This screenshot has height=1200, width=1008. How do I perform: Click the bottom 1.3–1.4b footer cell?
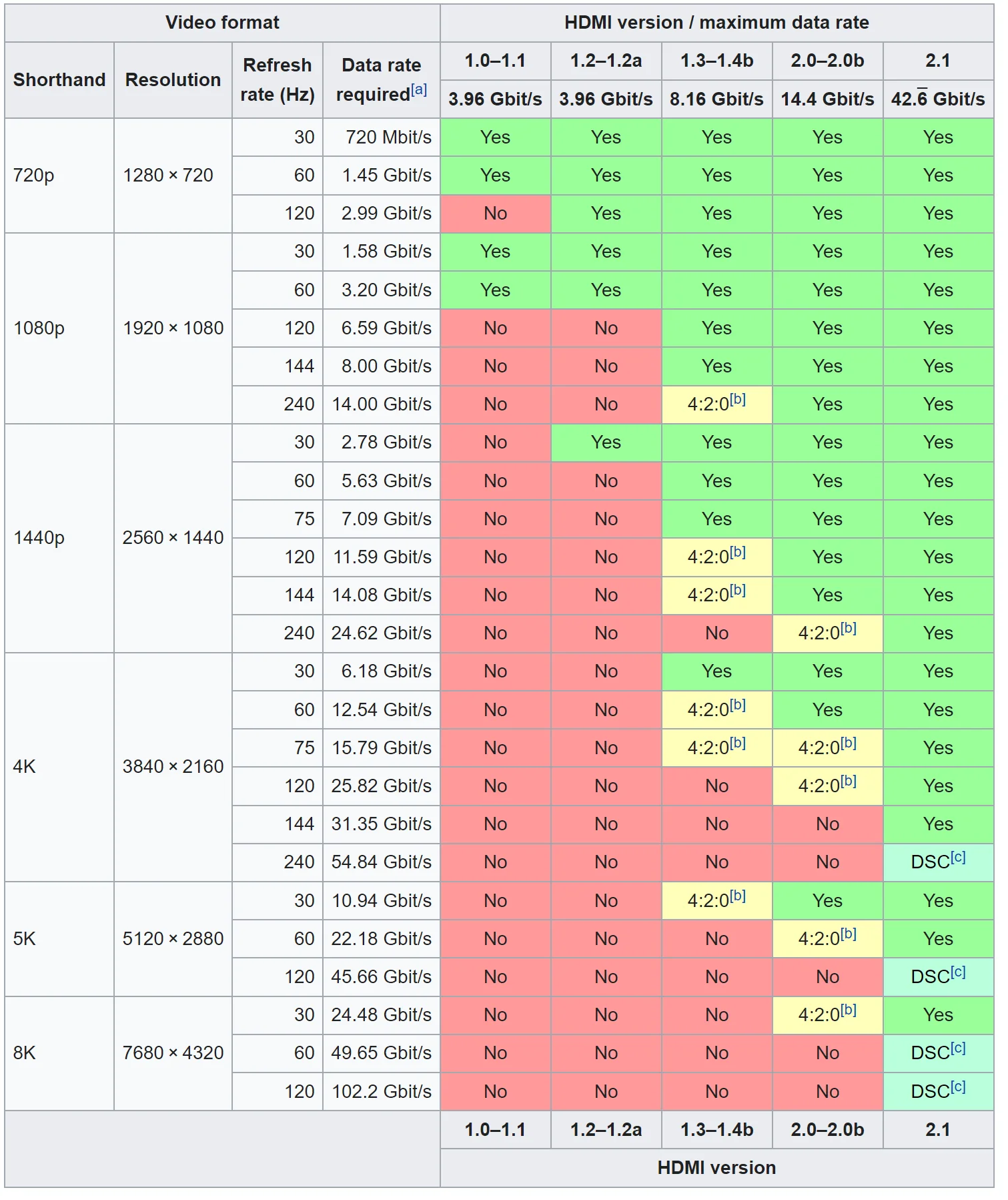pos(716,1129)
